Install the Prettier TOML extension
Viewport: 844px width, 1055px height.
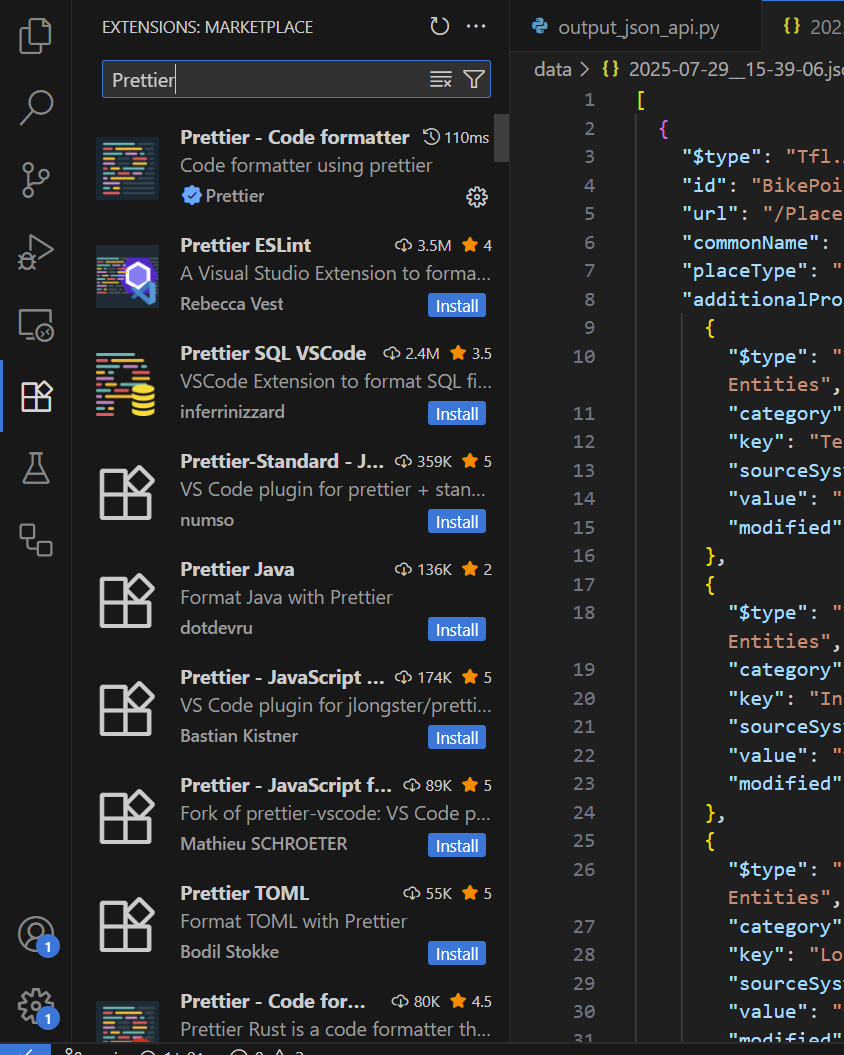[x=456, y=953]
